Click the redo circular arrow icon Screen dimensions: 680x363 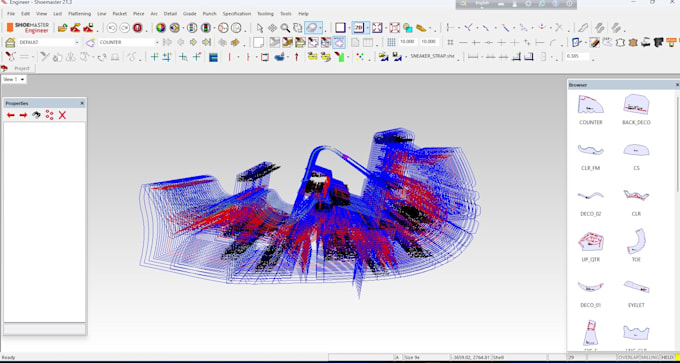124,28
